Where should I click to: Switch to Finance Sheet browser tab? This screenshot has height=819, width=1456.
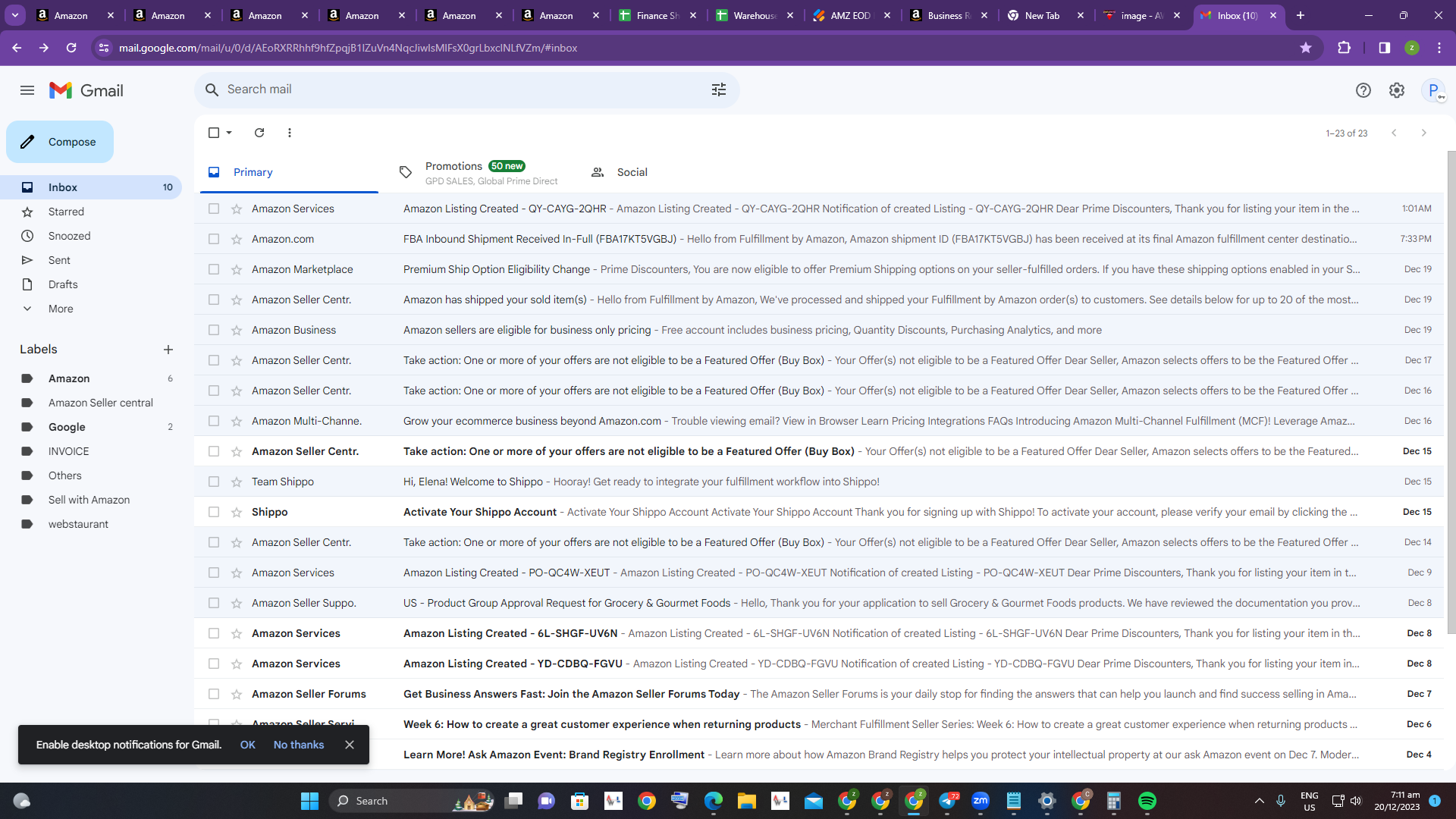(x=657, y=15)
